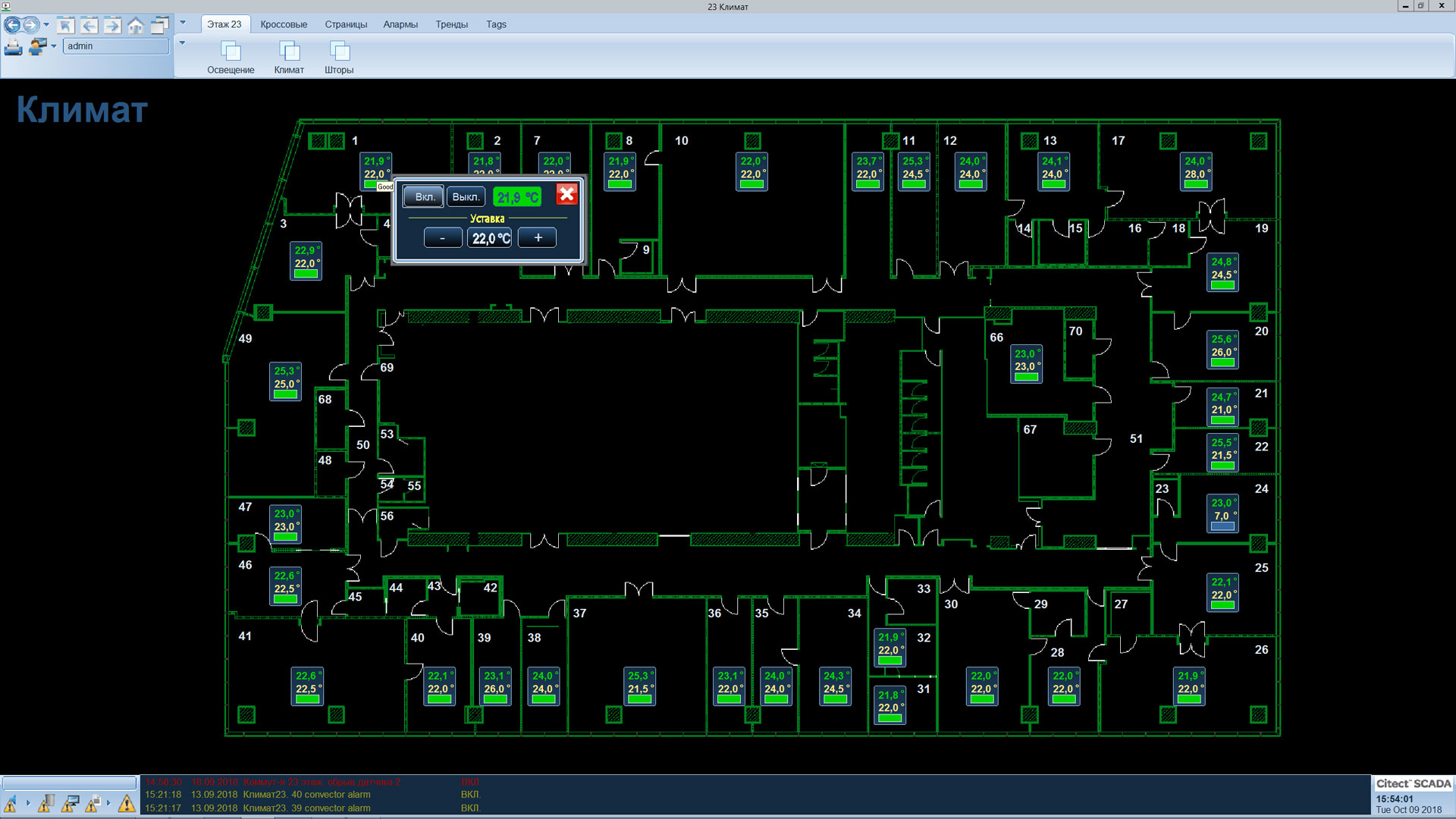Expand navigation history dropdown arrow
The width and height of the screenshot is (1456, 819).
click(x=47, y=25)
